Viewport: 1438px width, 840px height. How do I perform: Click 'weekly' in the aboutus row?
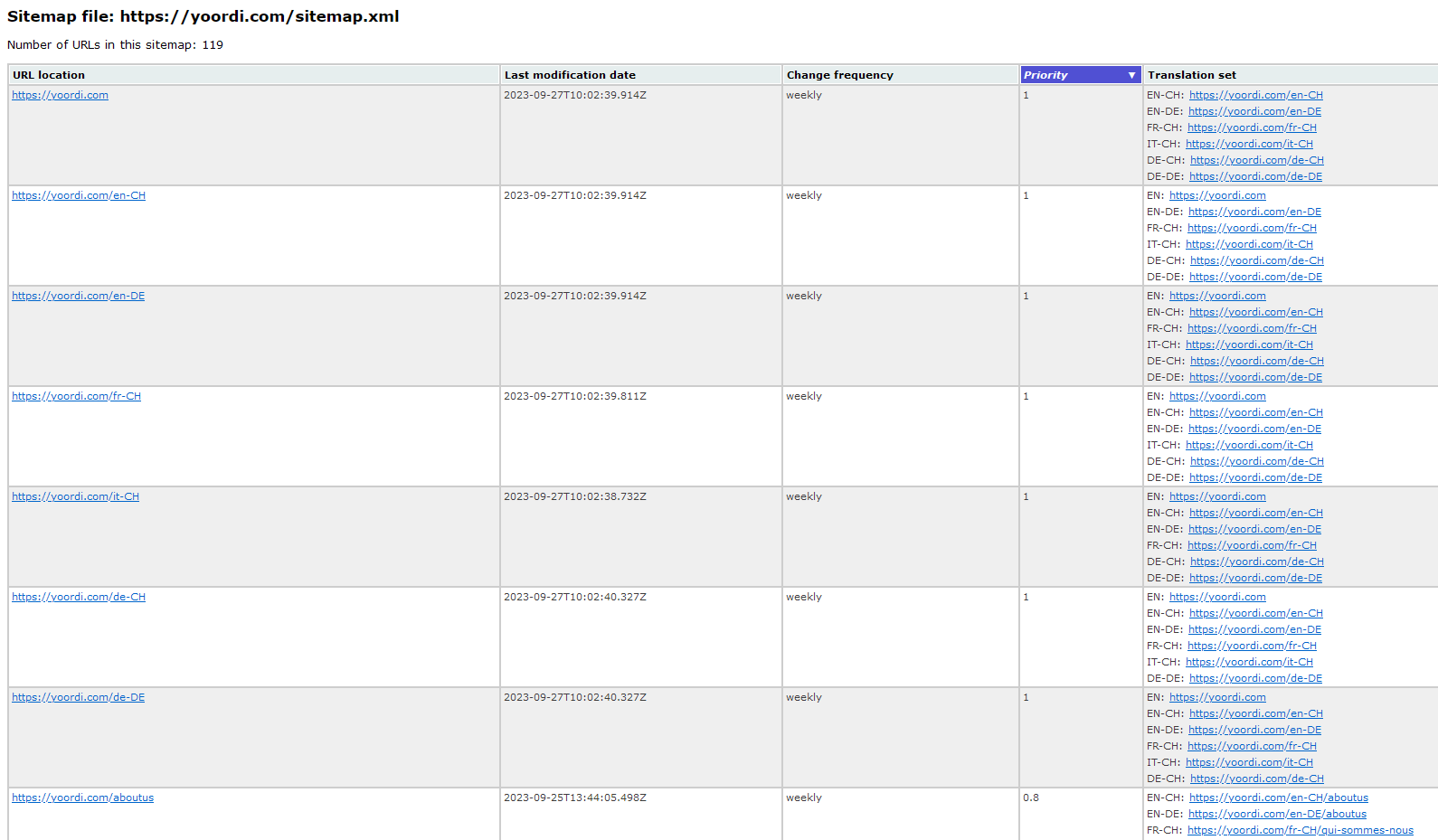coord(803,798)
